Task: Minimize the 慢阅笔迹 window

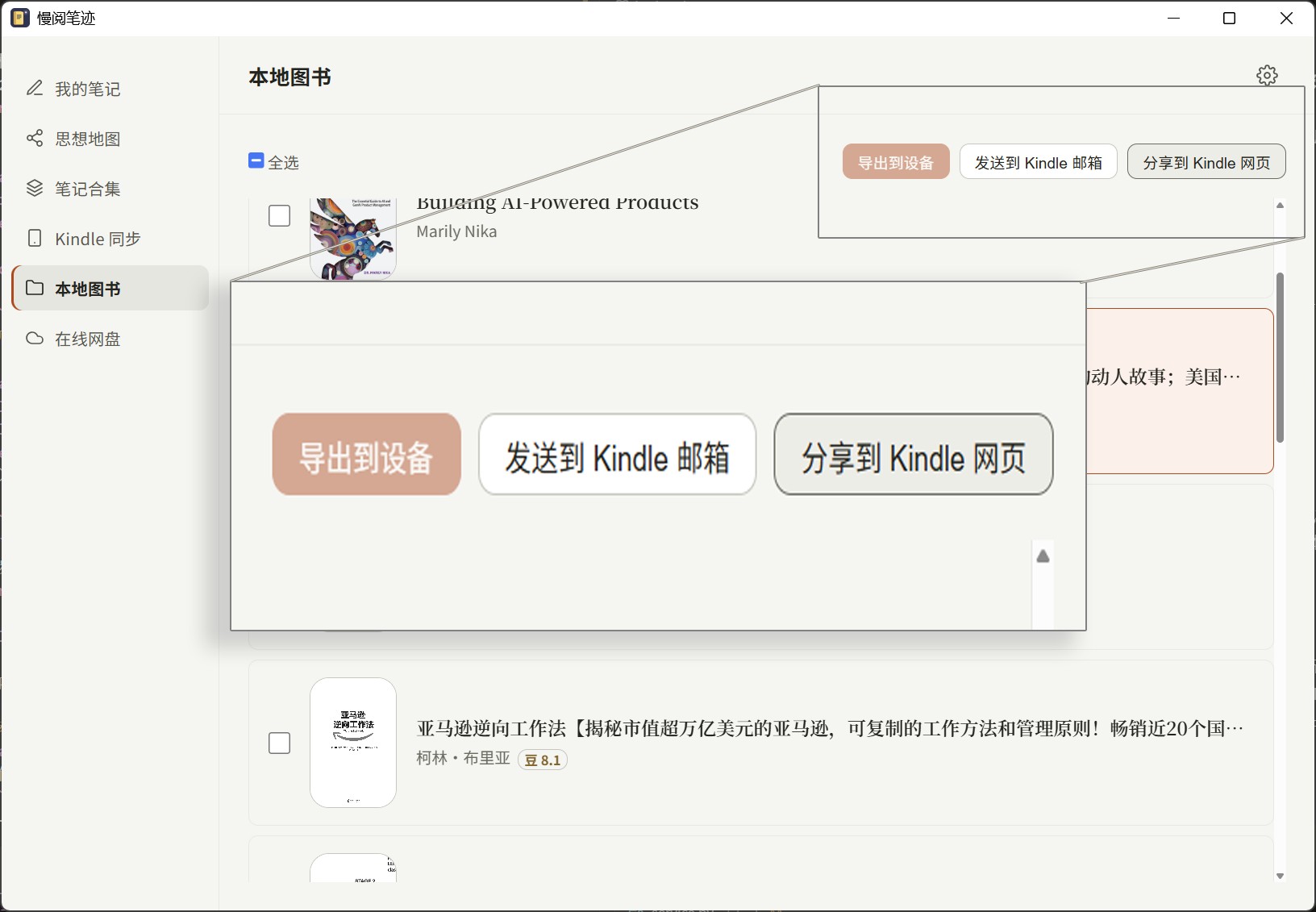Action: coord(1174,18)
